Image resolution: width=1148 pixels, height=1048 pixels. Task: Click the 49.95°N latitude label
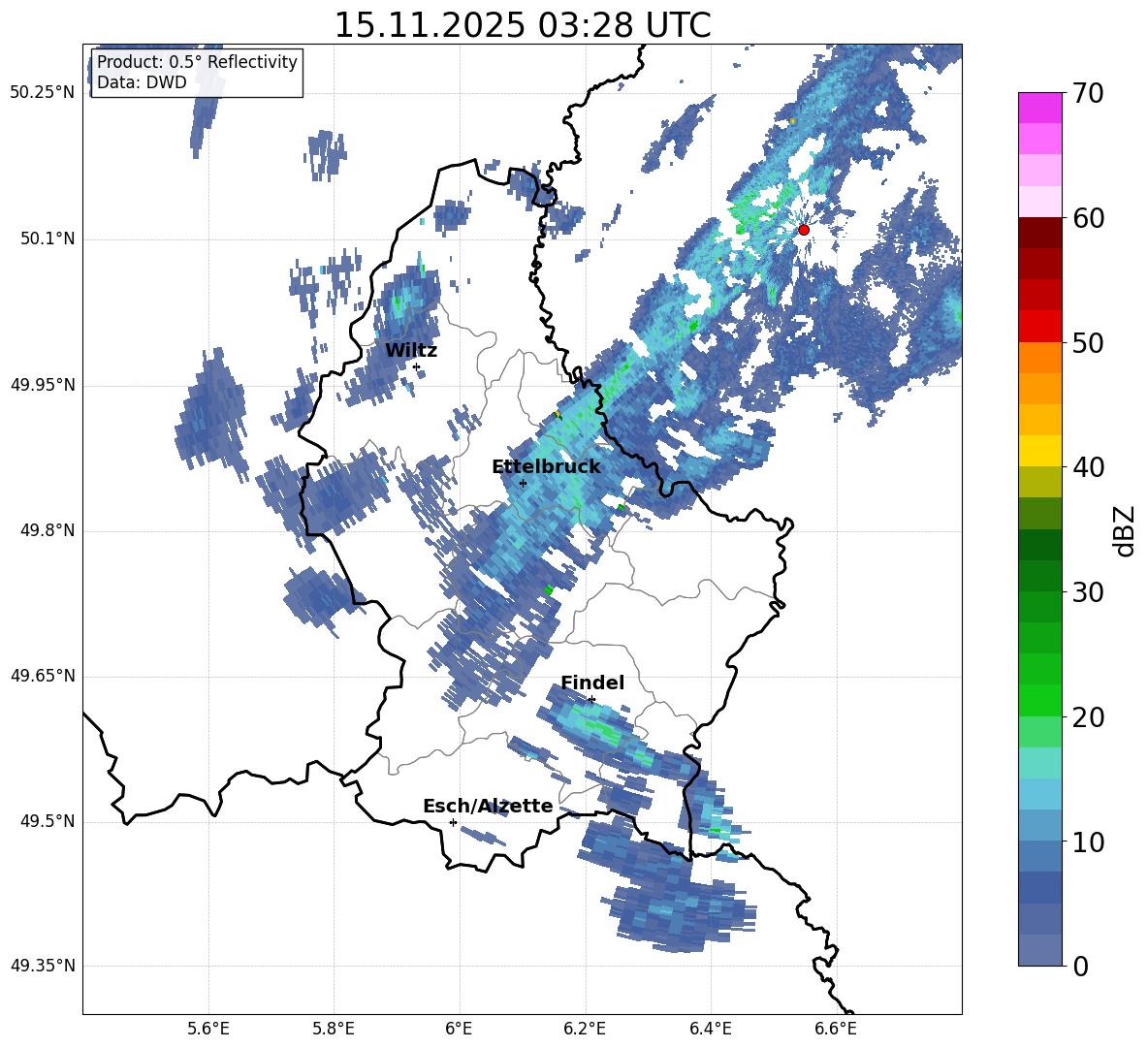(x=44, y=384)
